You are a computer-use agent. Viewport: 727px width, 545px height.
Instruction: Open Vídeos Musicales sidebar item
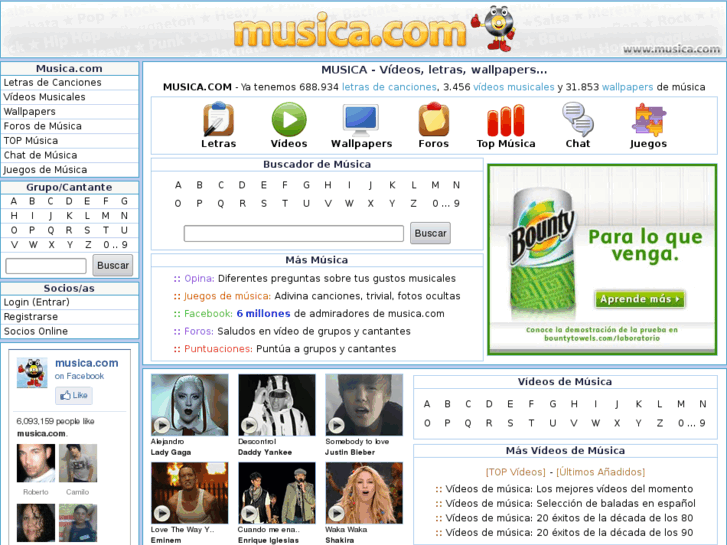pos(45,97)
